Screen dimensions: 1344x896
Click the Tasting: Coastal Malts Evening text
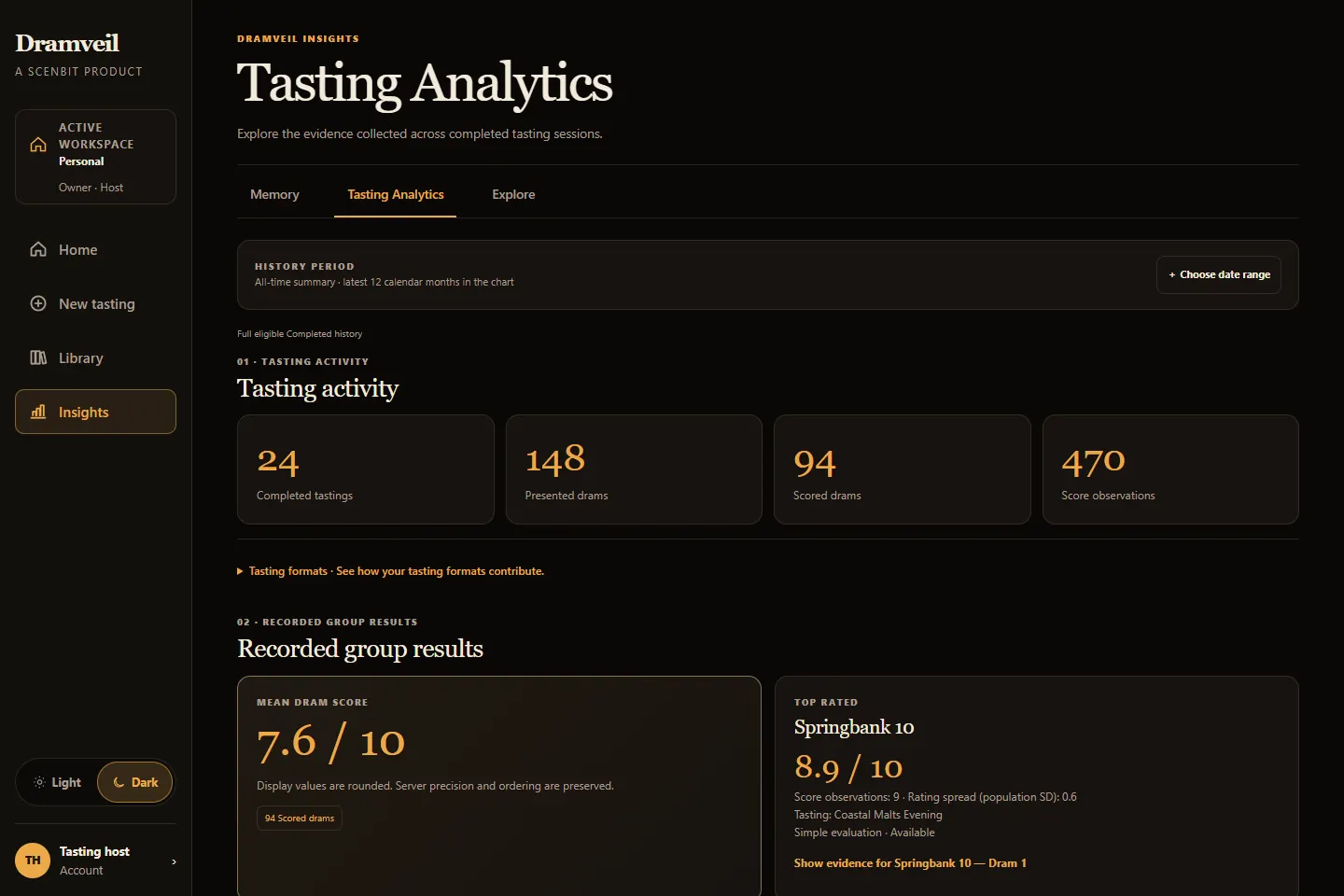tap(868, 815)
